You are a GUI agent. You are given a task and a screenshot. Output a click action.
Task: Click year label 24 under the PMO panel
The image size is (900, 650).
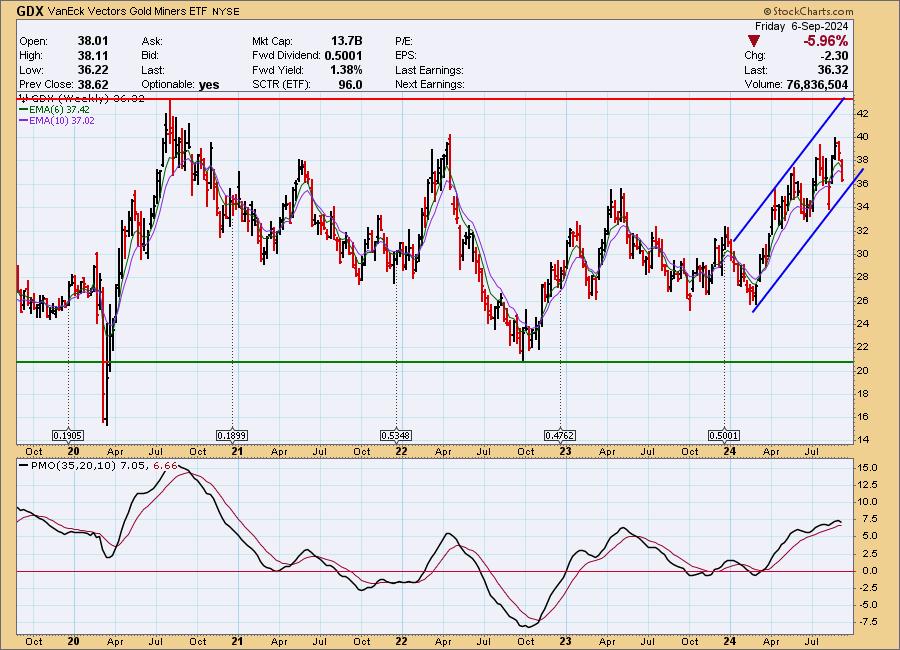(730, 641)
